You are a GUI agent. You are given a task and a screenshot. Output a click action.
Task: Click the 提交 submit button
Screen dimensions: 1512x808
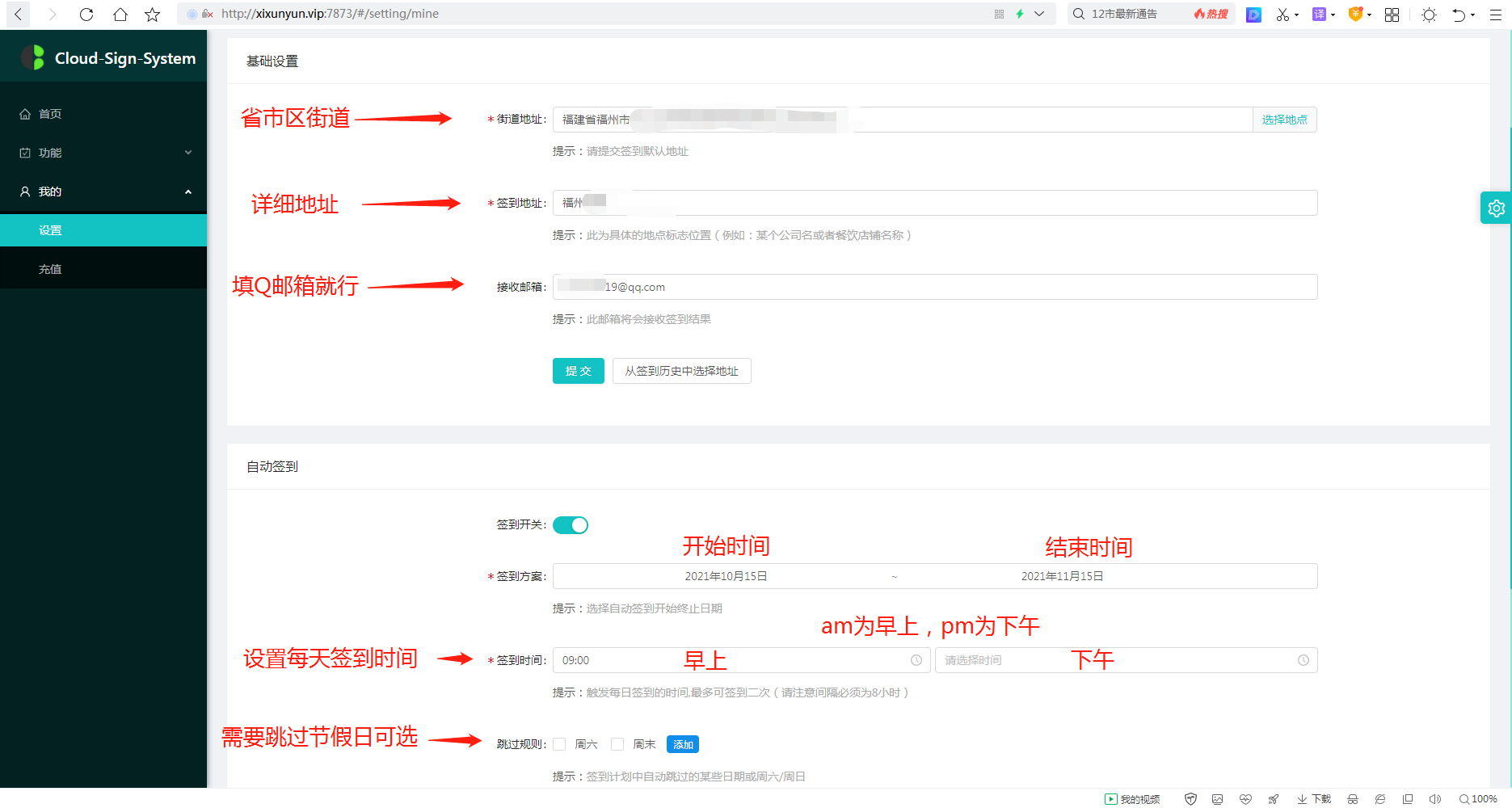[579, 371]
